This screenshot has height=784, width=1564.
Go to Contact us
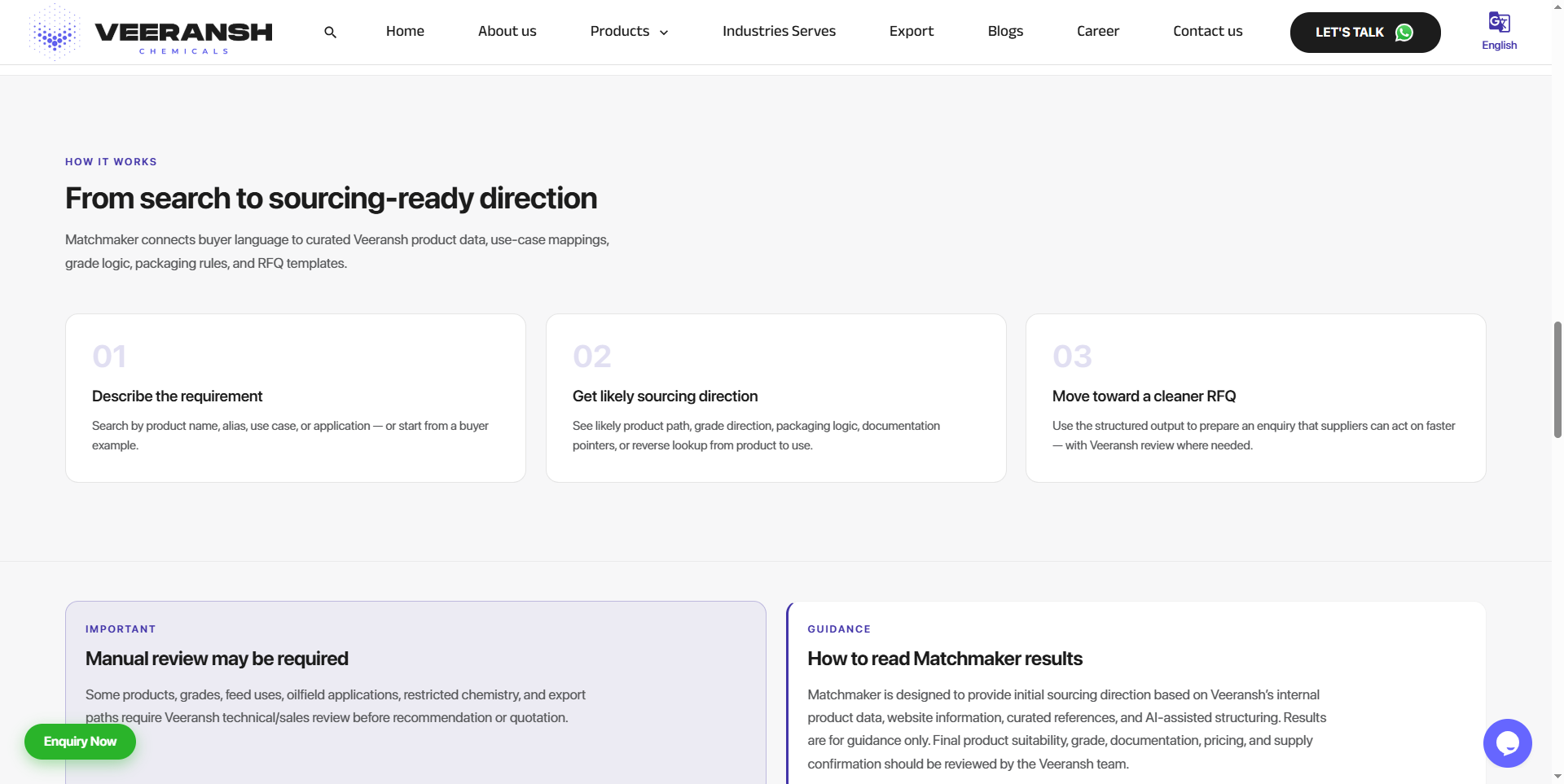point(1208,31)
